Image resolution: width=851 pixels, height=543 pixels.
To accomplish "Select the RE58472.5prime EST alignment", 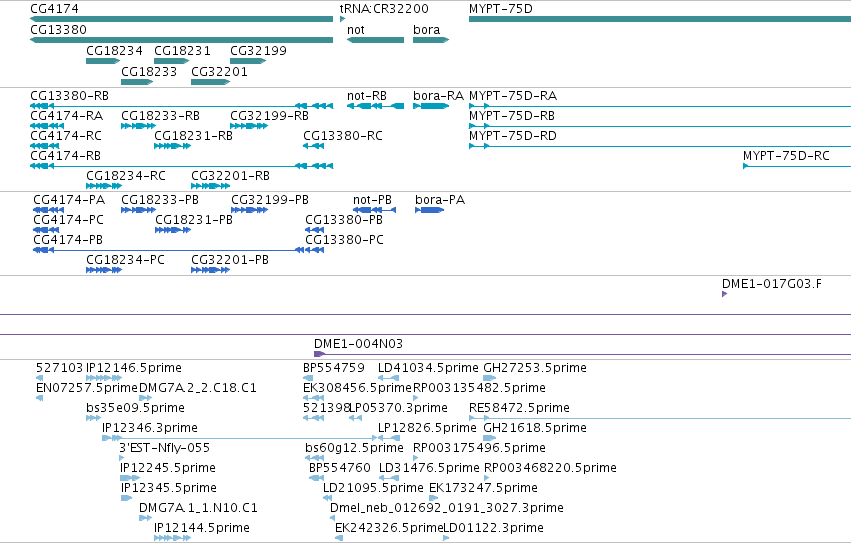I will click(660, 419).
